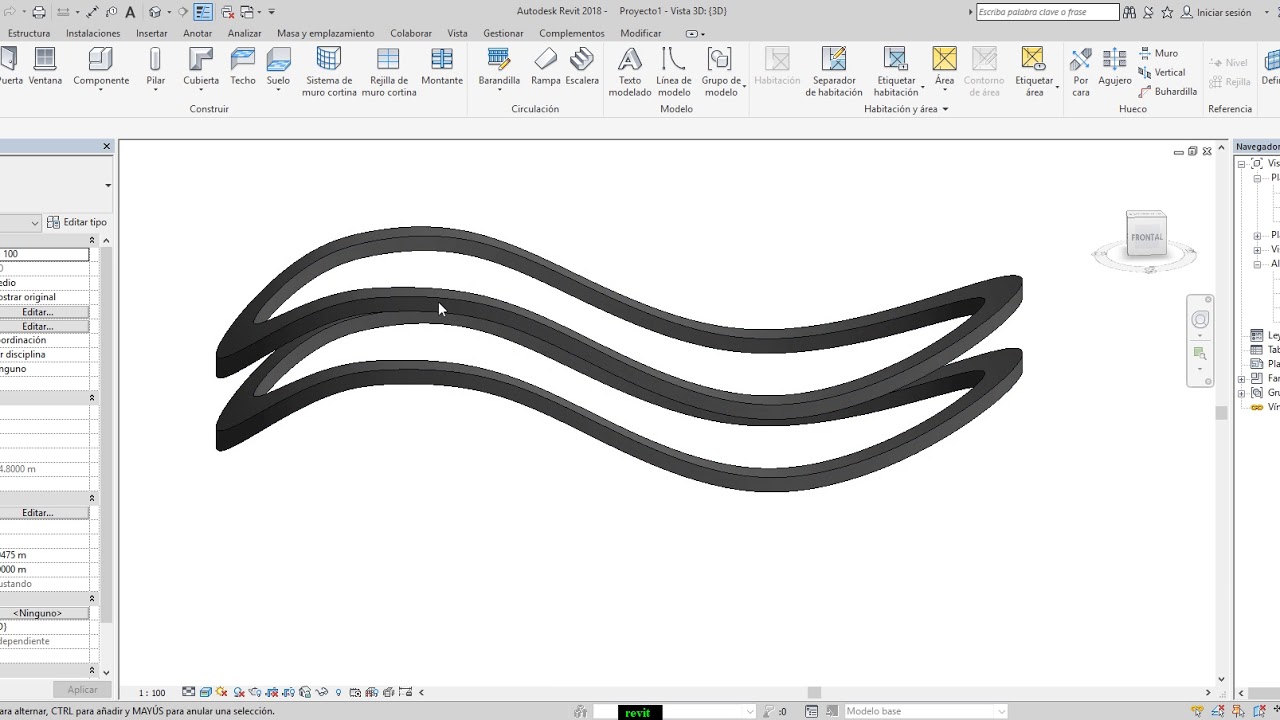
Task: Click the horizontal scrollbar thumb of view
Action: click(814, 692)
